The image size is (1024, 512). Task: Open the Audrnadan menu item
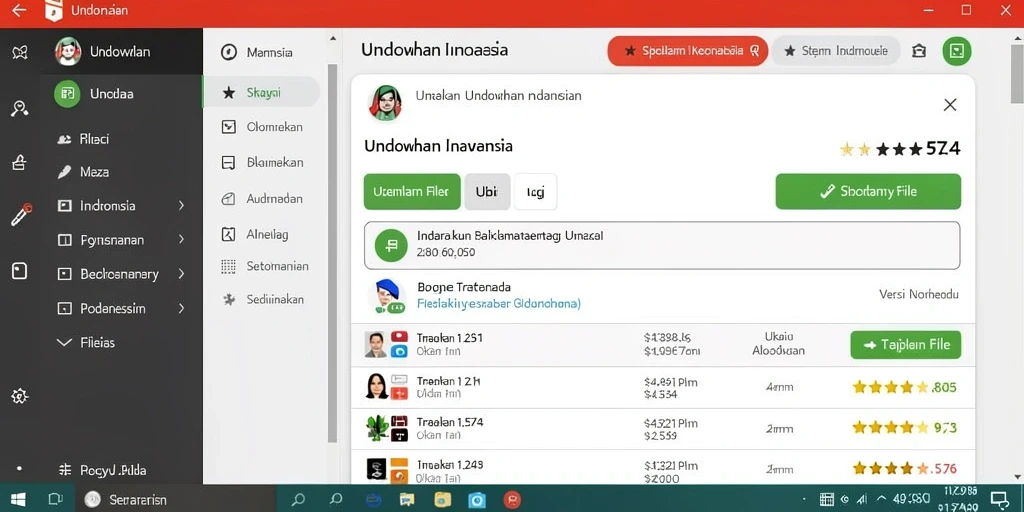pyautogui.click(x=262, y=199)
